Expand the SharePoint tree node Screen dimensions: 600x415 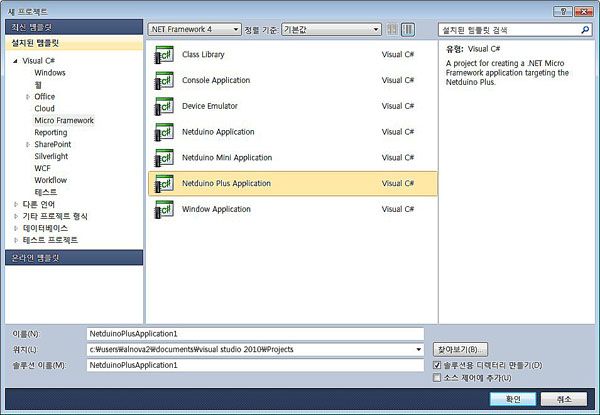pyautogui.click(x=28, y=145)
